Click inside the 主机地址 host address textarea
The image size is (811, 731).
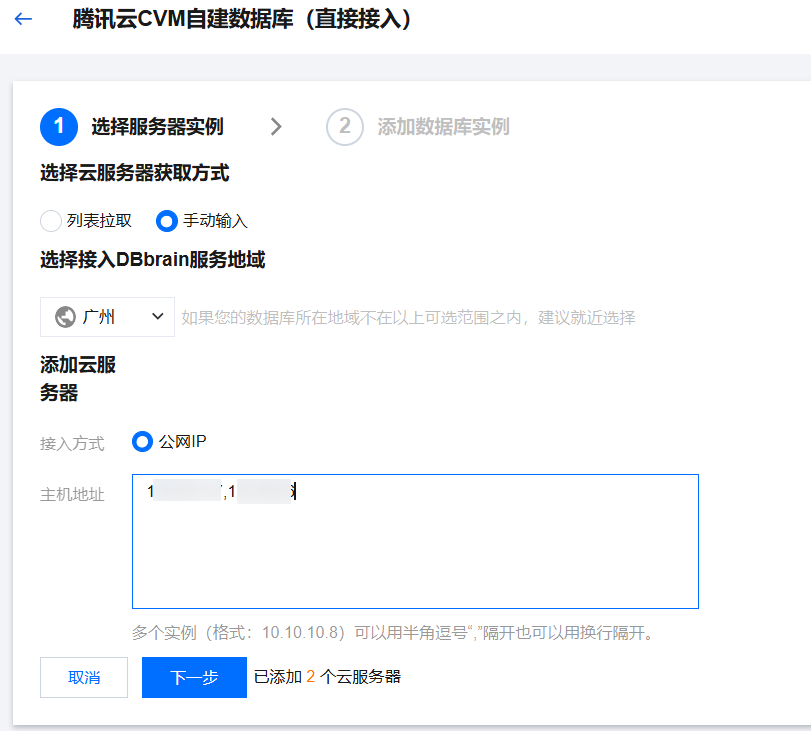click(x=415, y=541)
